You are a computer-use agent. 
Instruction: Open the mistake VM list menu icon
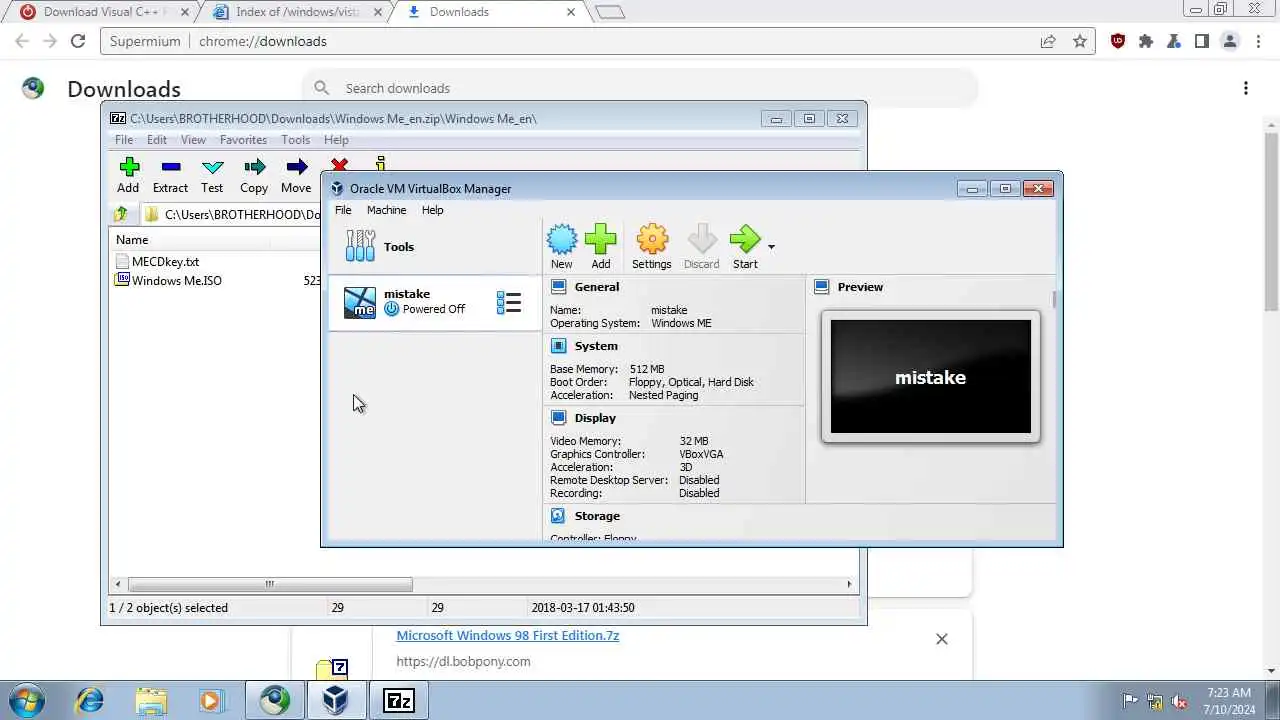[509, 302]
